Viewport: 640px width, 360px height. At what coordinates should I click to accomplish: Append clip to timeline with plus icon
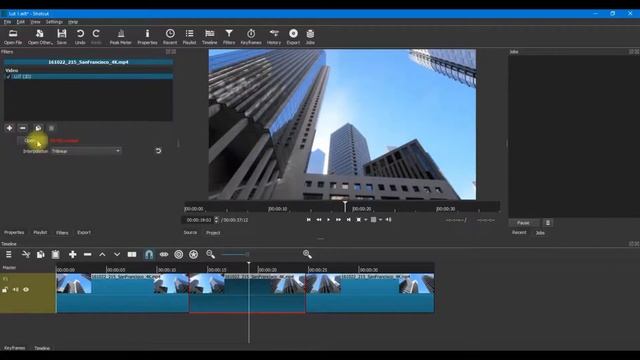[73, 254]
